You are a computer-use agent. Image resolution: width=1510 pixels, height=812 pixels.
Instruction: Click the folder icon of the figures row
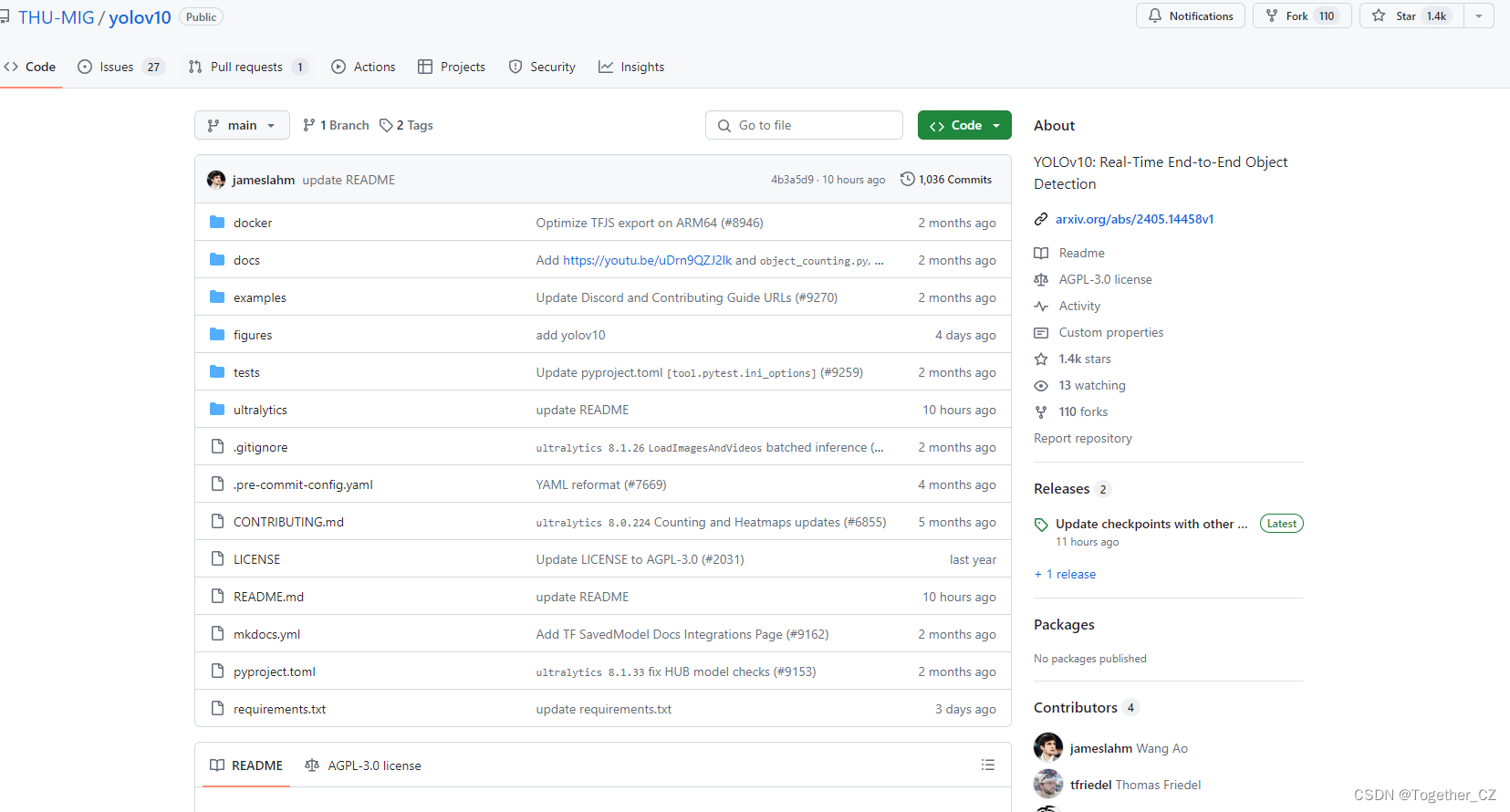217,335
